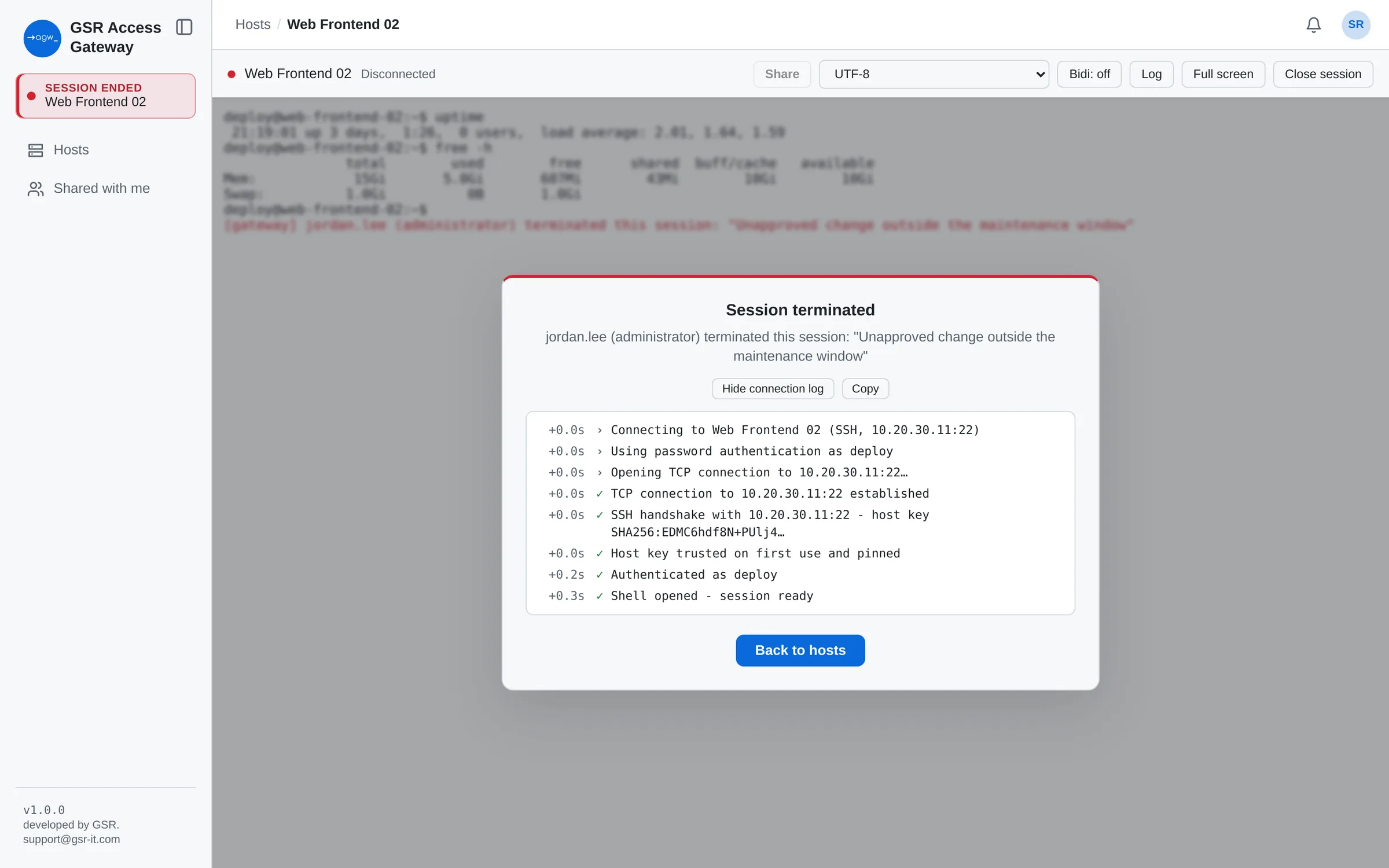This screenshot has width=1389, height=868.
Task: Click the red status dot beside Web Frontend 02
Action: (231, 74)
